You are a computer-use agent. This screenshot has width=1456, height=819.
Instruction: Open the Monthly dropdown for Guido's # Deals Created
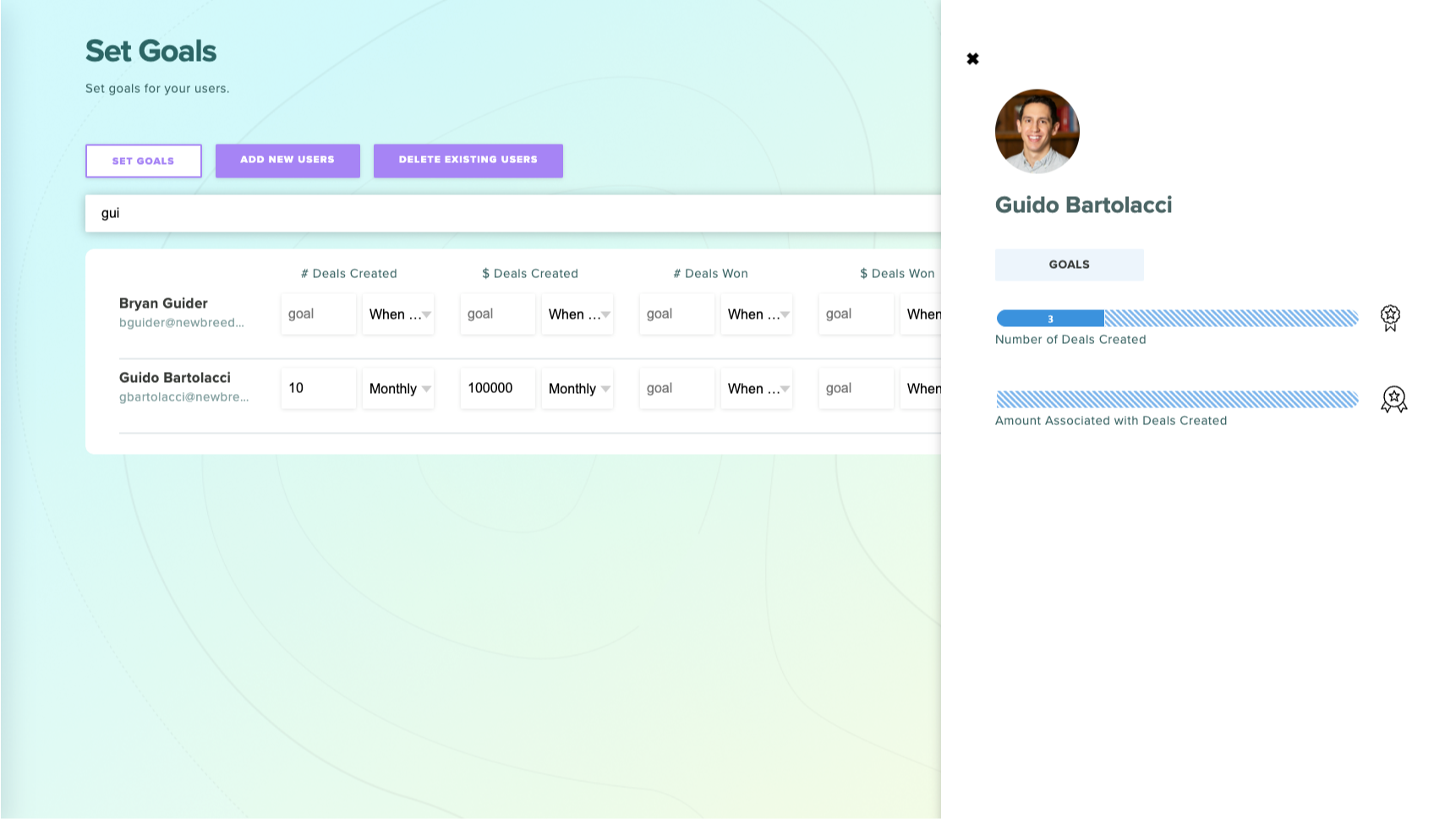[x=397, y=388]
